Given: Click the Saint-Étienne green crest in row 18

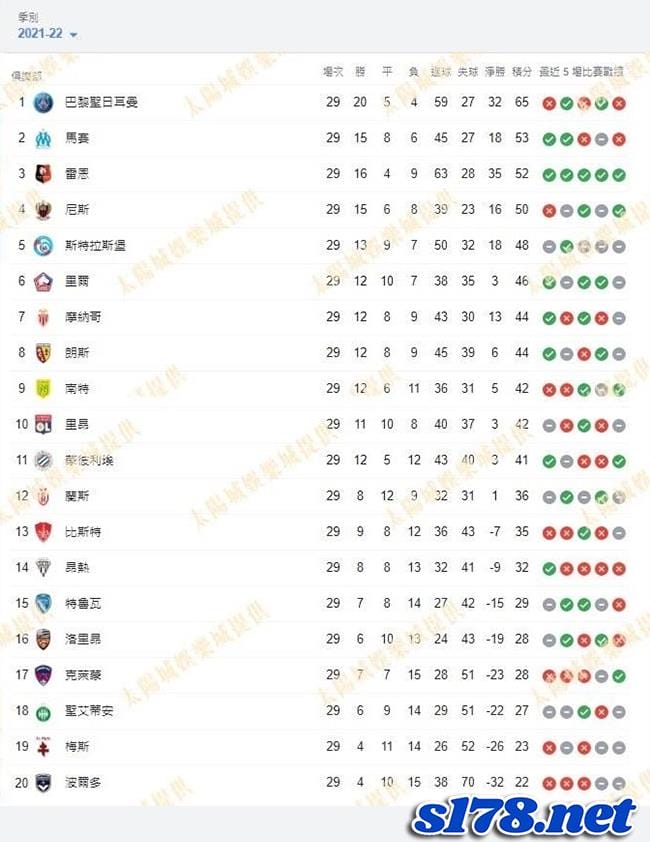Looking at the screenshot, I should pyautogui.click(x=43, y=712).
